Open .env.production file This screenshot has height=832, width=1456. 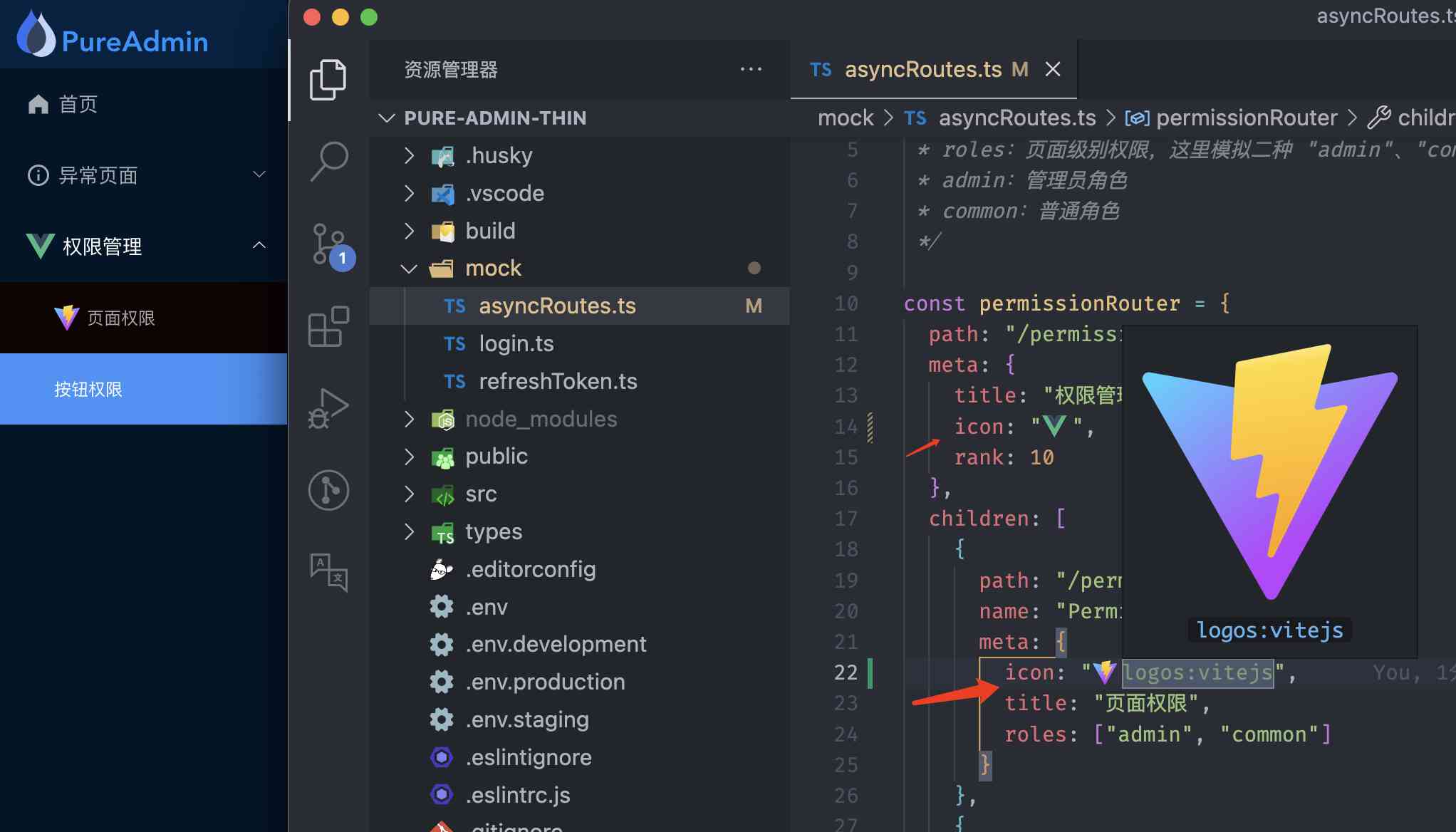pos(579,682)
